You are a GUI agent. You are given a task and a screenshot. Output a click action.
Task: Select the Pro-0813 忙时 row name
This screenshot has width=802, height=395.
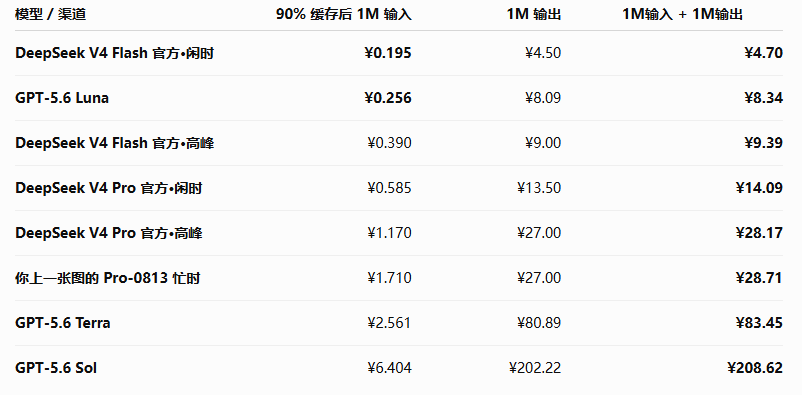tap(107, 278)
